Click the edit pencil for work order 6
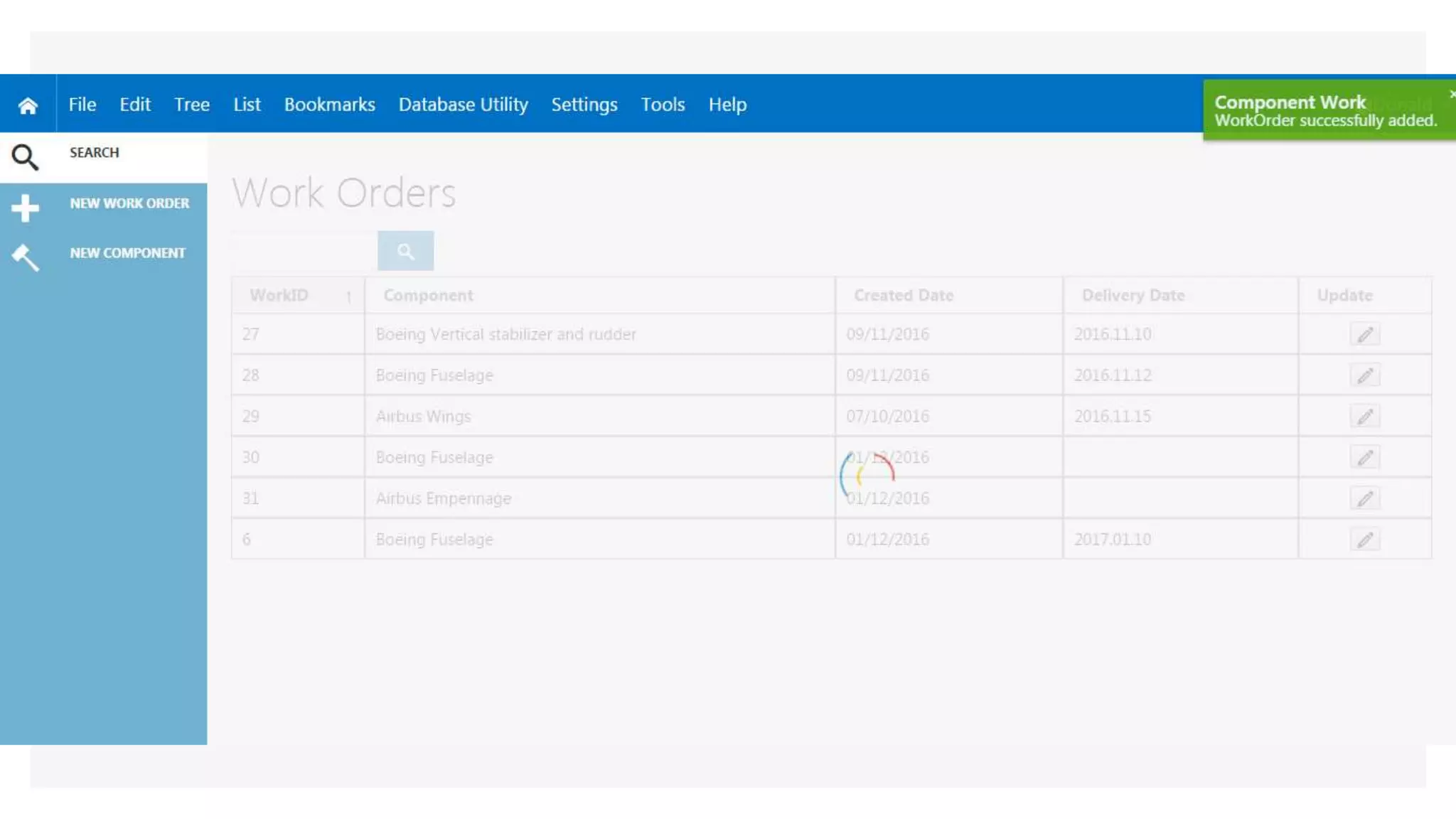1456x819 pixels. 1364,540
